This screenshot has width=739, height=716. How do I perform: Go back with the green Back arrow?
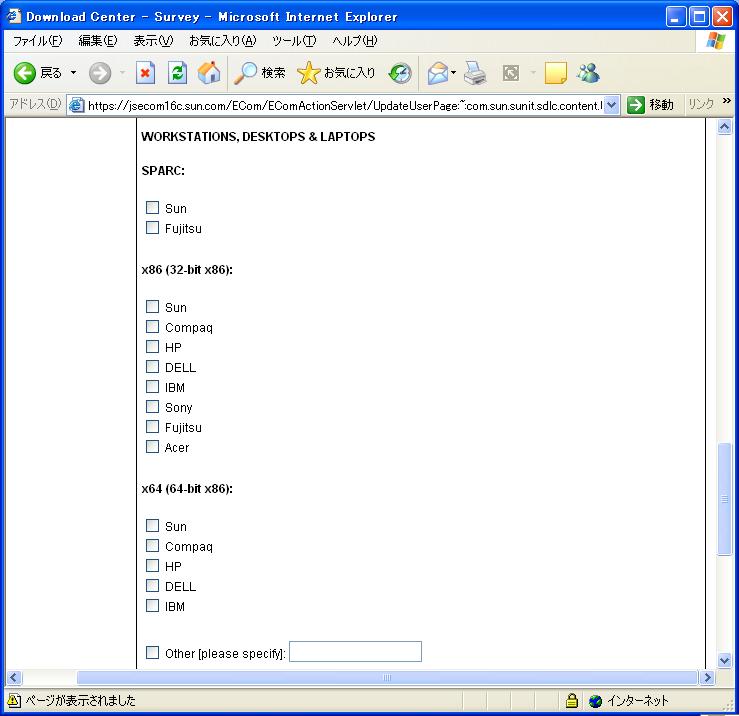point(25,73)
